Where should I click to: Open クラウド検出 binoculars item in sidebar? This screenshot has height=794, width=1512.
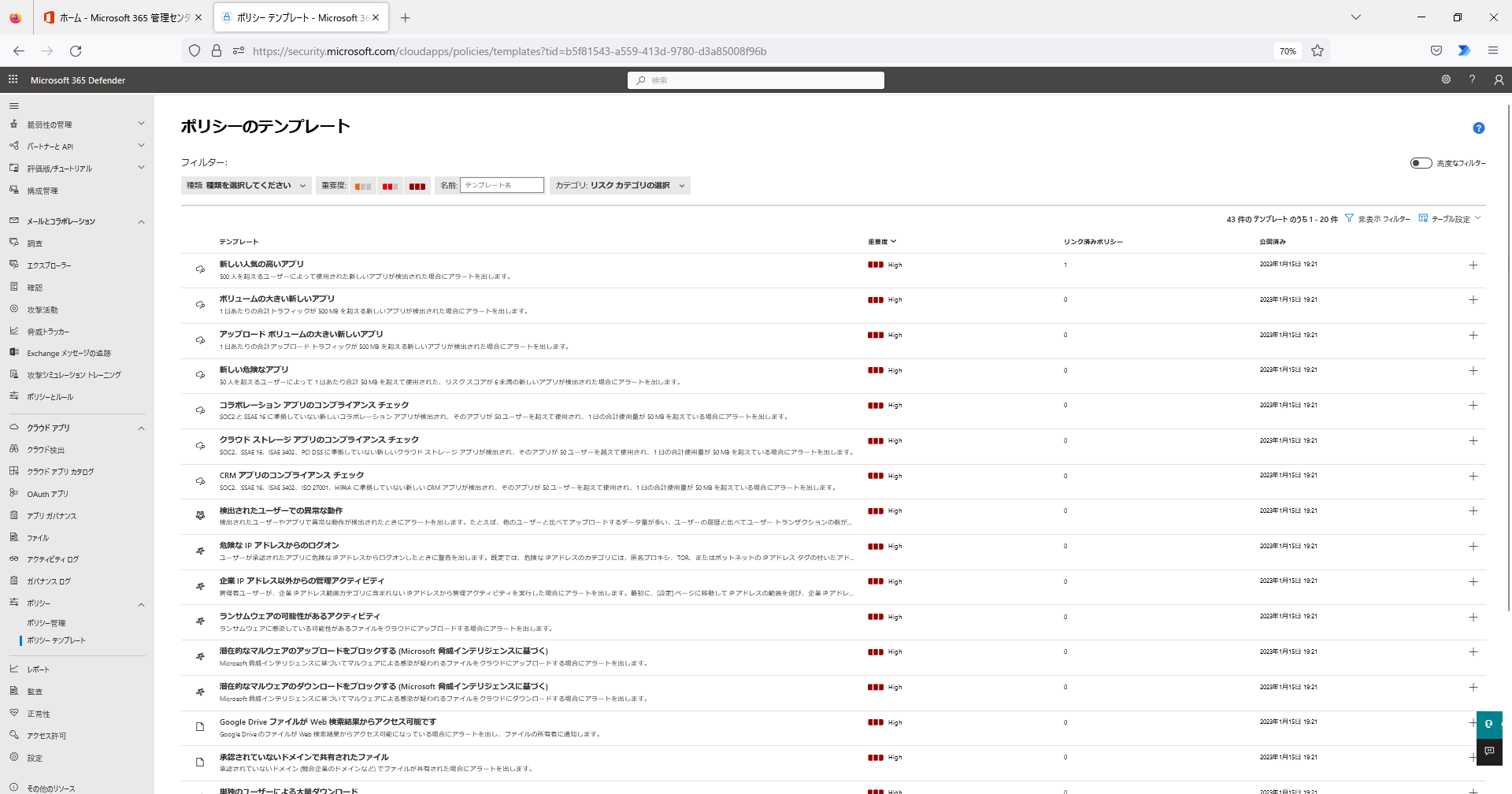(x=46, y=450)
